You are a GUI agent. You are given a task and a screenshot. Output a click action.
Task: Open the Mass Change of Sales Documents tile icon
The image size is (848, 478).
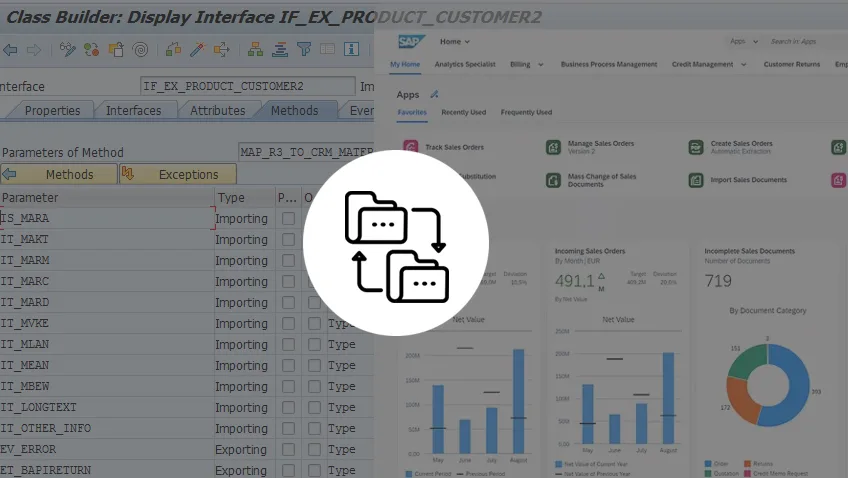coord(553,180)
